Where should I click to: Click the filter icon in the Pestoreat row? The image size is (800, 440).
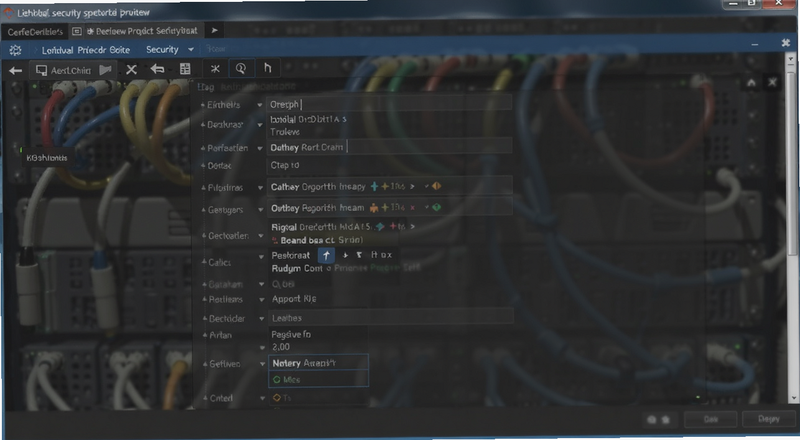(359, 255)
